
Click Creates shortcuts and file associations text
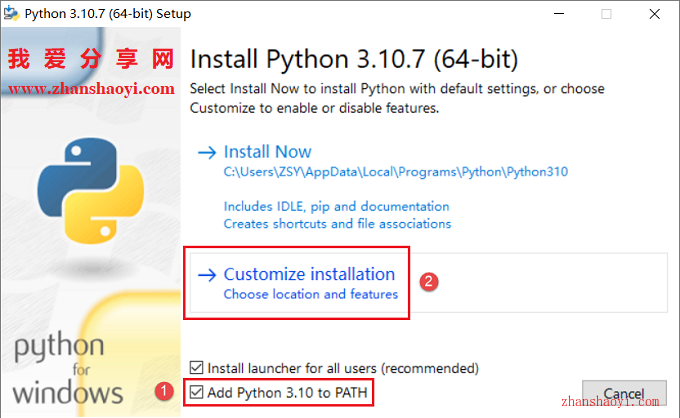pyautogui.click(x=337, y=224)
